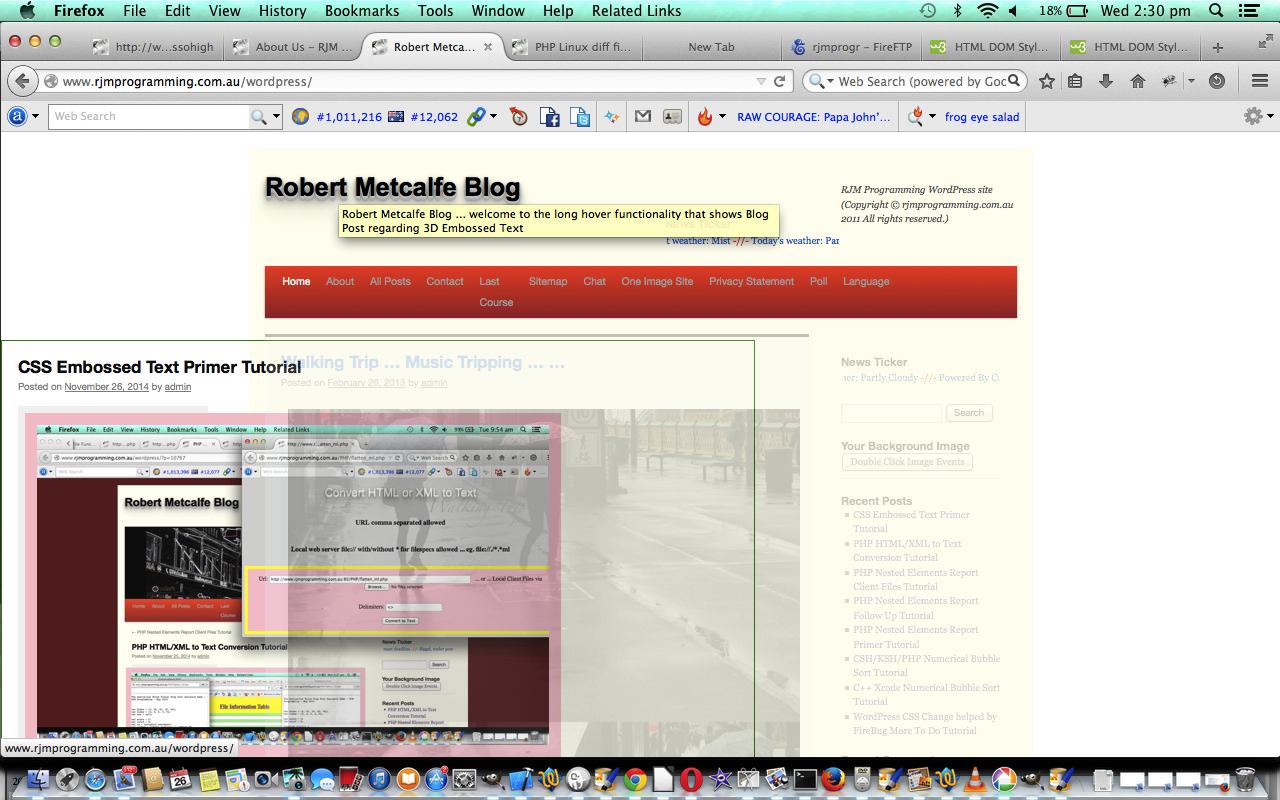Screen dimensions: 1280x800
Task: Expand the toolbar gear settings dropdown
Action: pos(1269,117)
